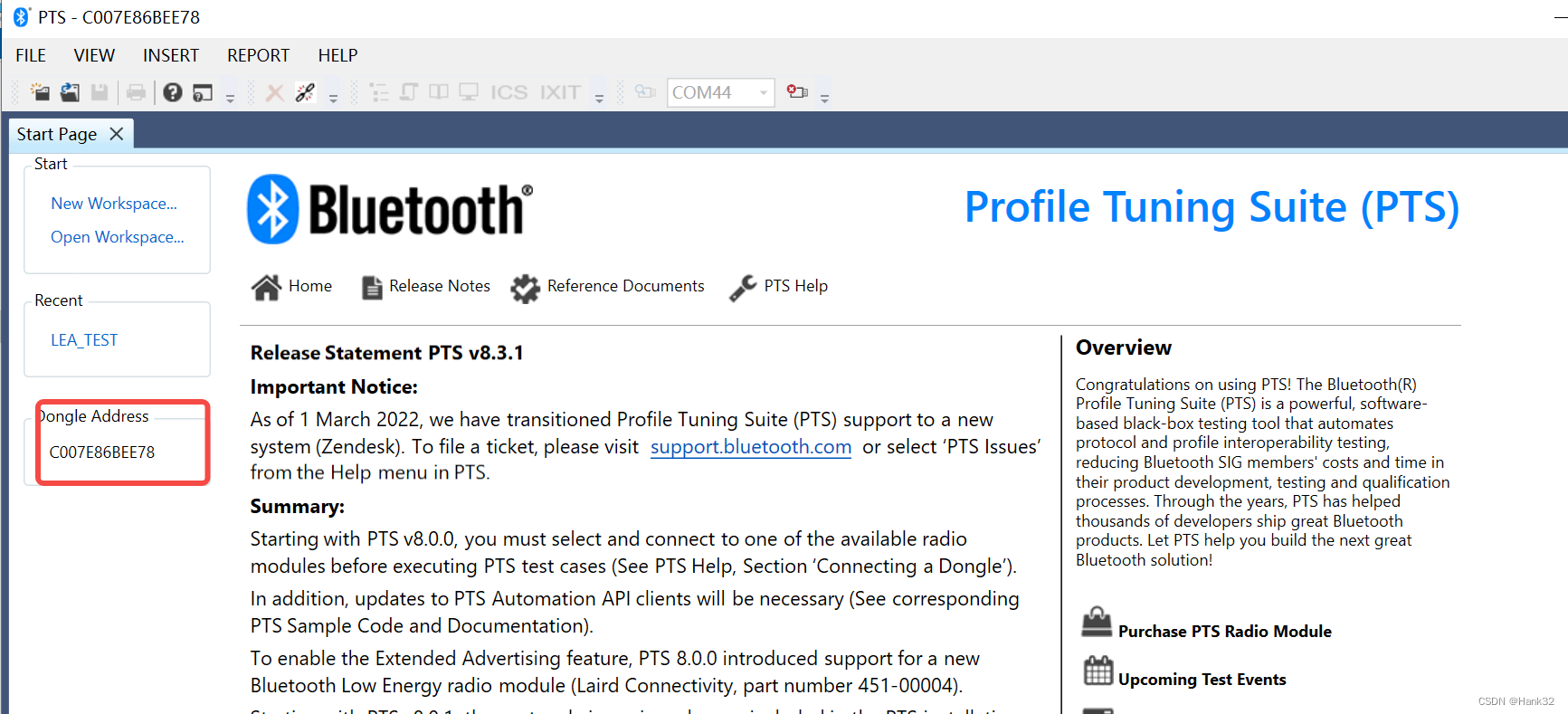The height and width of the screenshot is (714, 1568).
Task: Expand toolbar options after the disconnect icon
Action: tap(824, 98)
